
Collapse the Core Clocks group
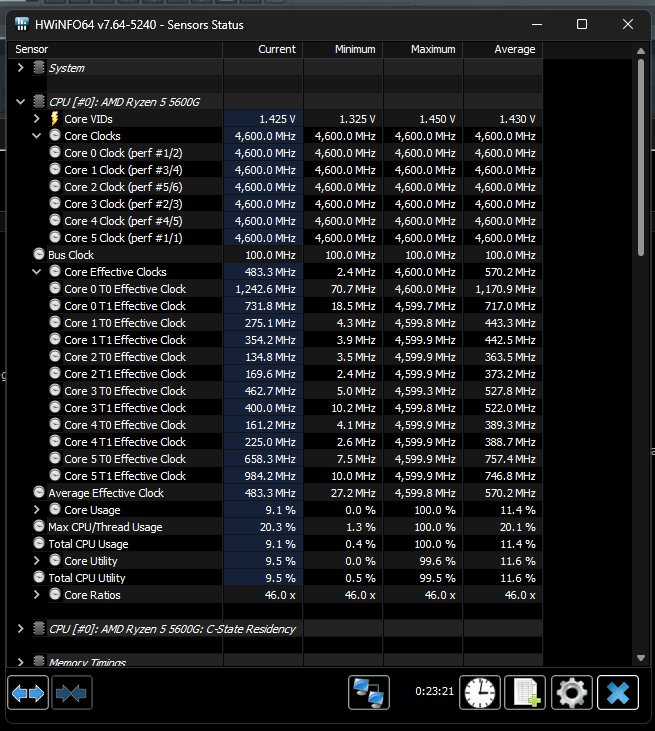[x=37, y=136]
